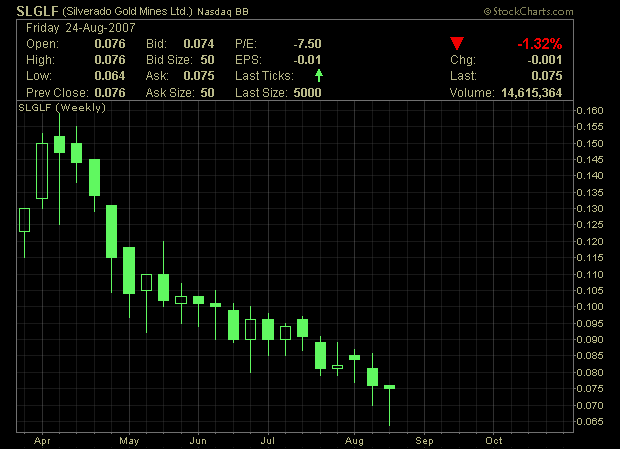Viewport: 620px width, 449px height.
Task: Click the Nasdaq BB exchange label
Action: pos(223,12)
